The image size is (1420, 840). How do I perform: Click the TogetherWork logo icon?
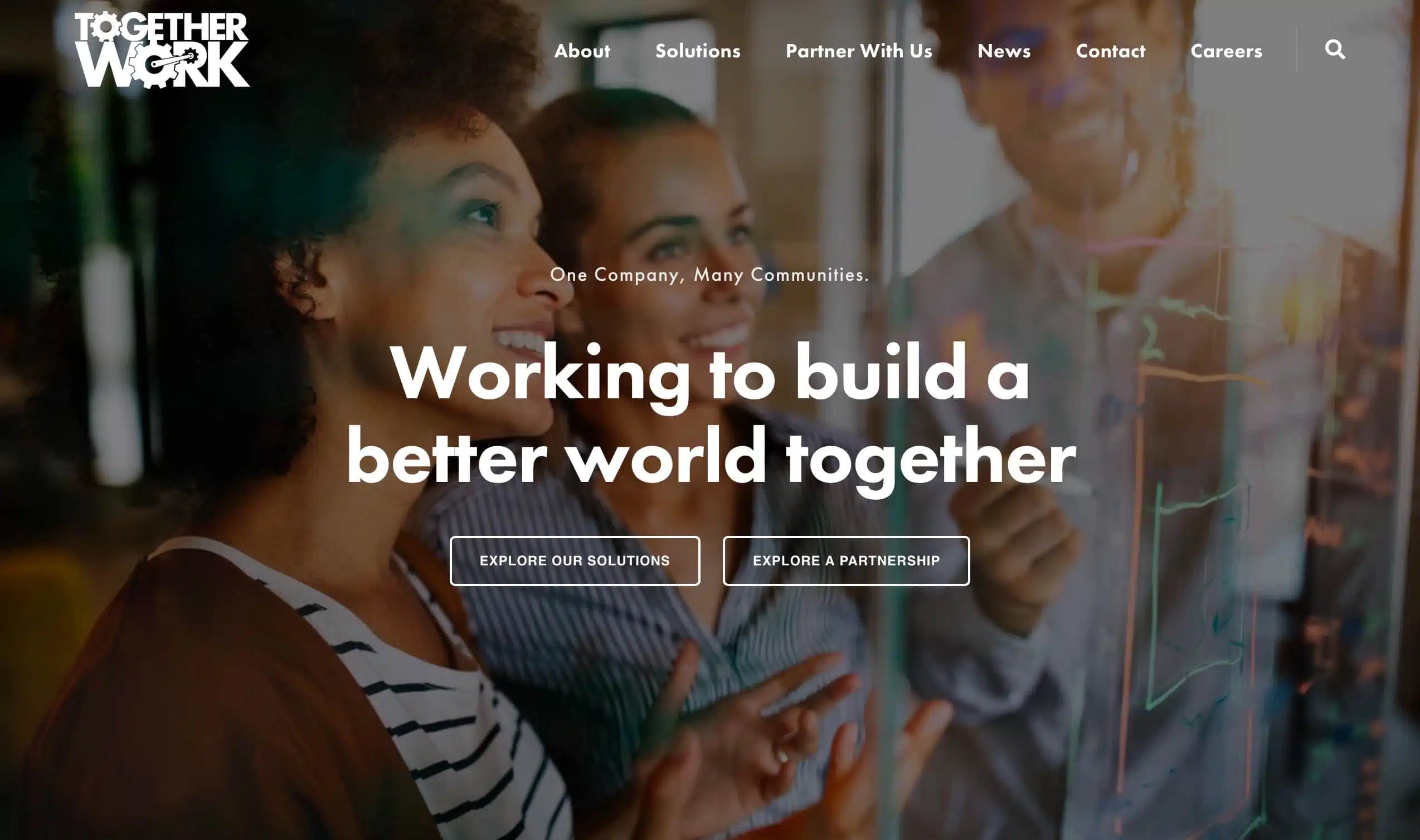[x=162, y=49]
